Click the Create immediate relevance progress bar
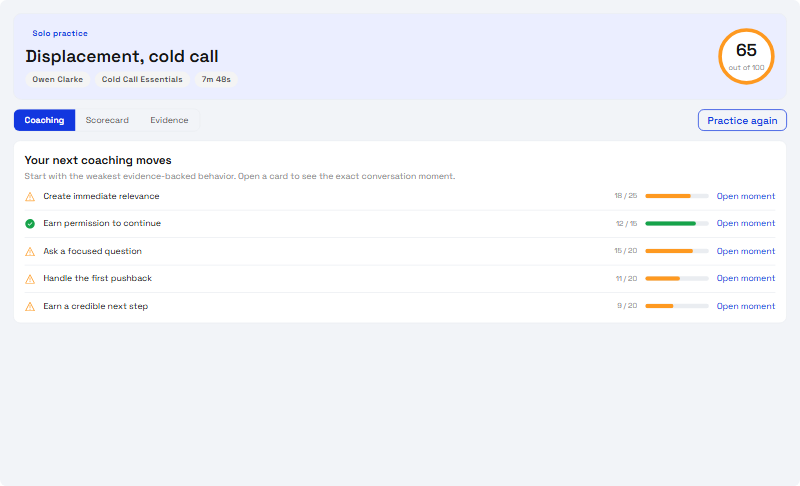The height and width of the screenshot is (486, 800). [x=677, y=196]
